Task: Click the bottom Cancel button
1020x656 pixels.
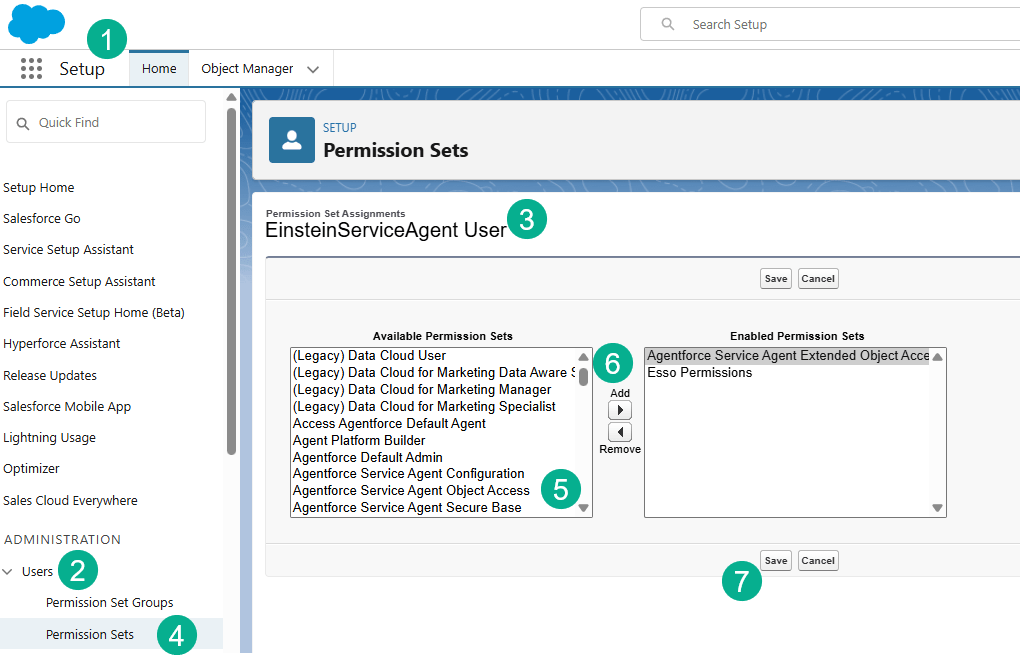Action: click(817, 561)
